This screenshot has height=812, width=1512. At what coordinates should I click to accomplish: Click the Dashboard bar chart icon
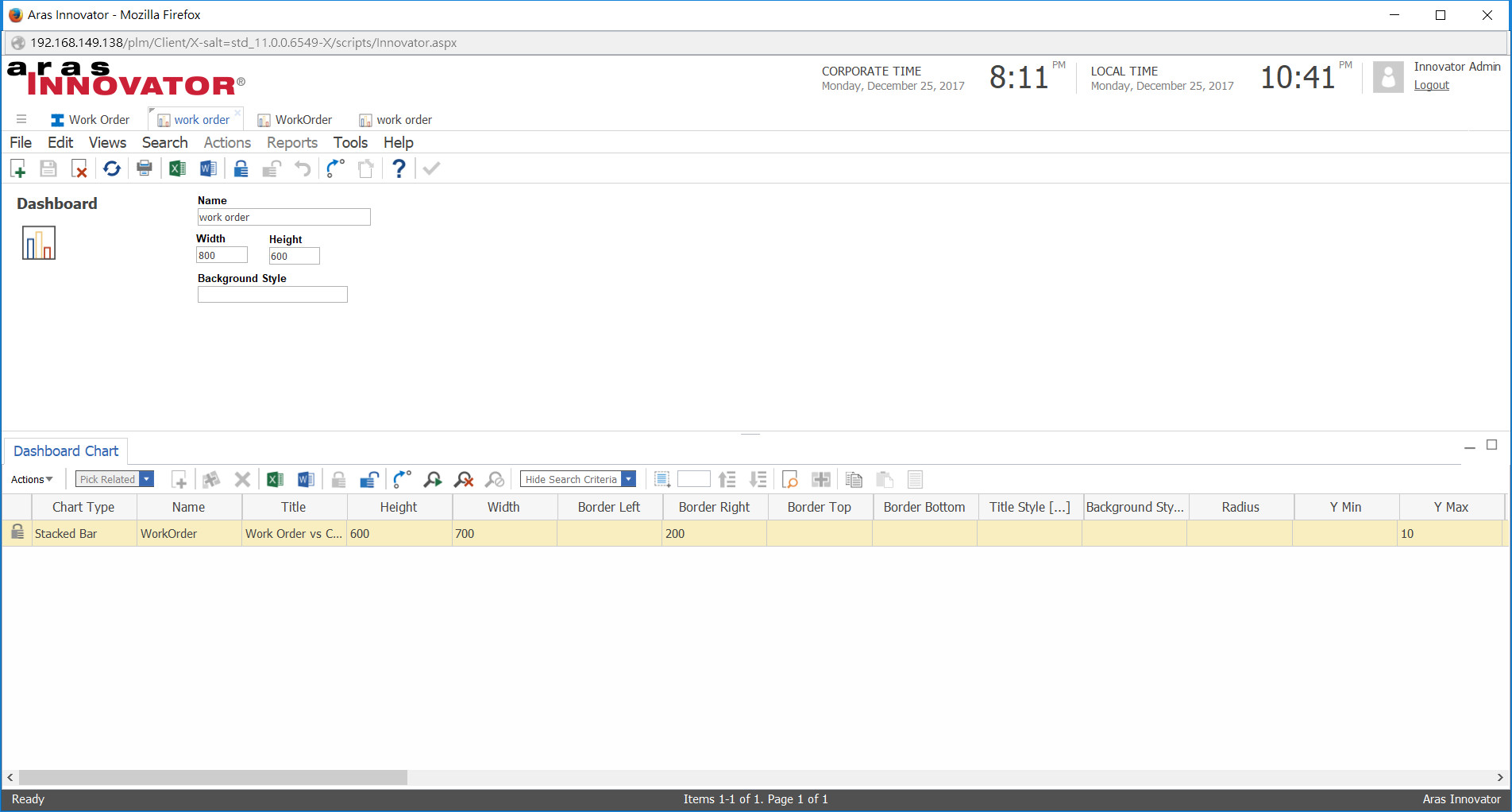39,243
